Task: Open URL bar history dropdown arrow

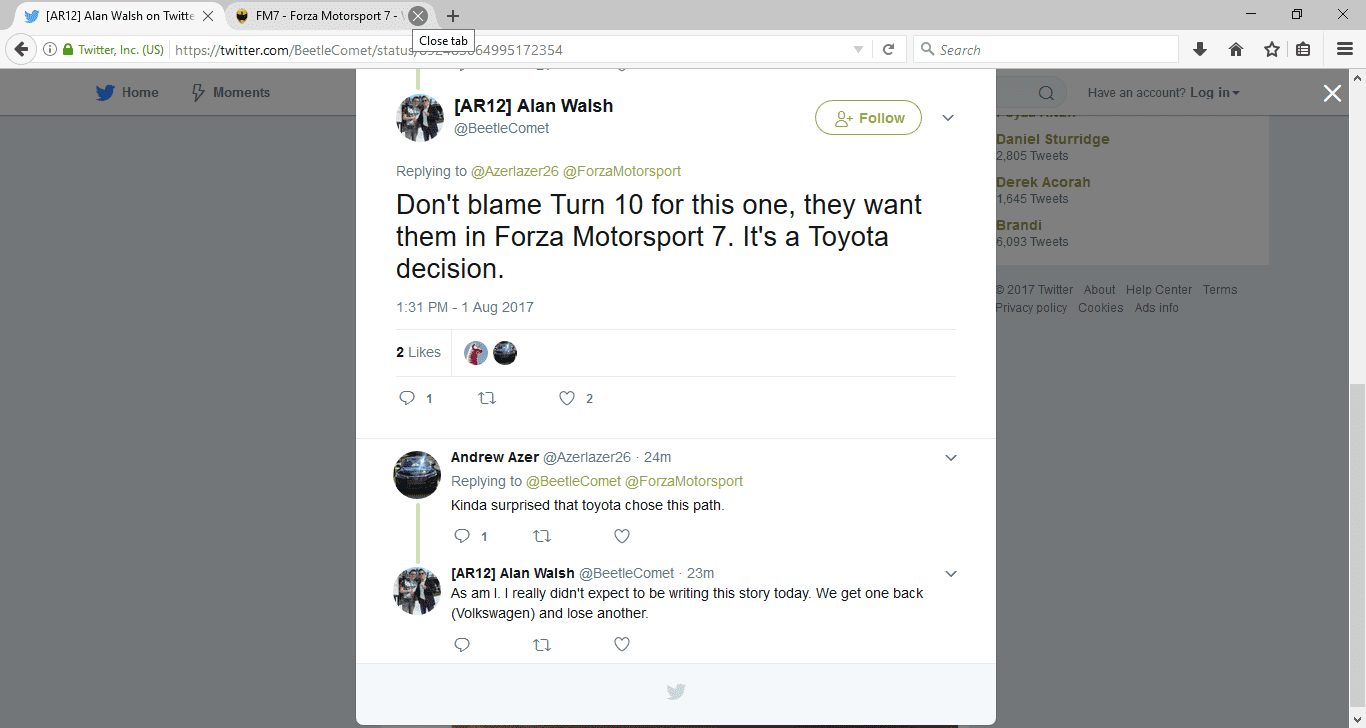Action: tap(858, 49)
